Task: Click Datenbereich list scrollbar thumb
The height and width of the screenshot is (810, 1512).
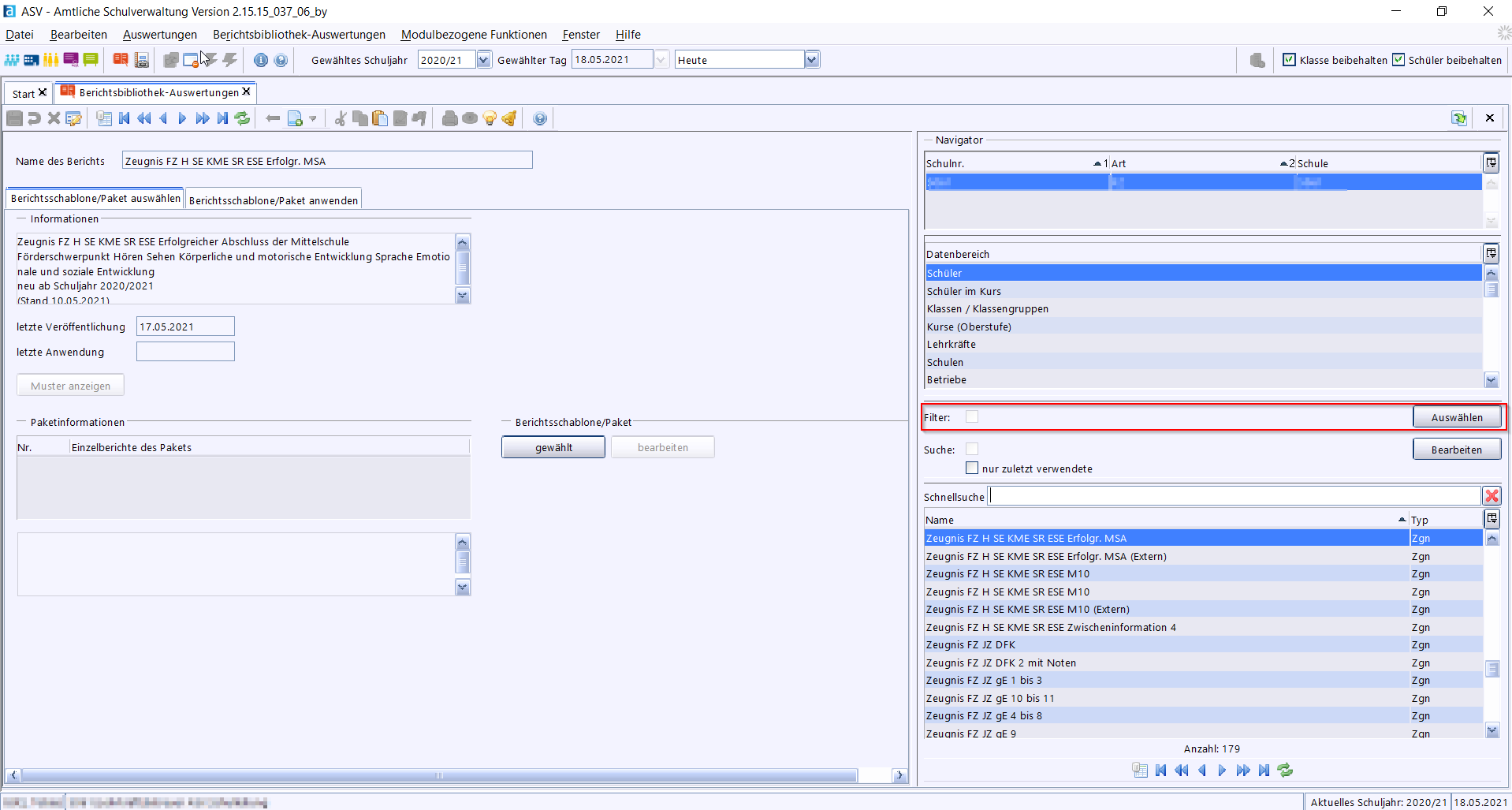Action: pyautogui.click(x=1492, y=289)
